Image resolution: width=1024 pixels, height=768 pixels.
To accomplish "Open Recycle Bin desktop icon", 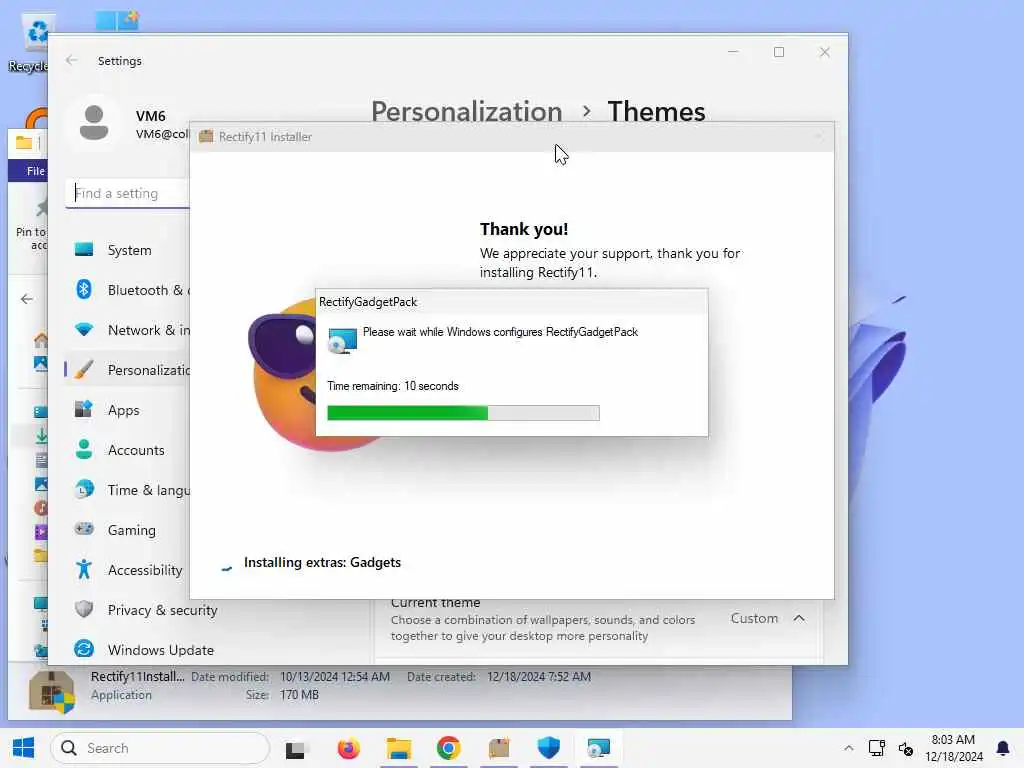I will [x=29, y=42].
